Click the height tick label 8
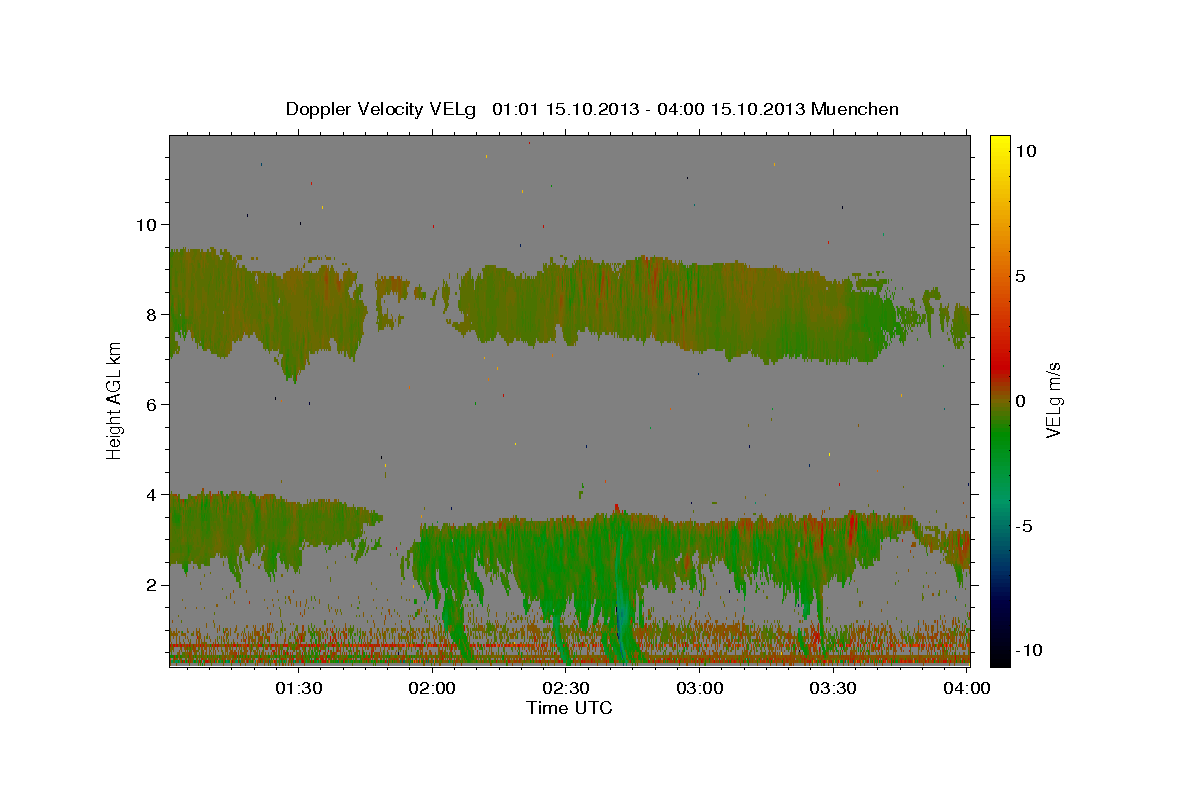Image resolution: width=1200 pixels, height=800 pixels. pos(151,314)
